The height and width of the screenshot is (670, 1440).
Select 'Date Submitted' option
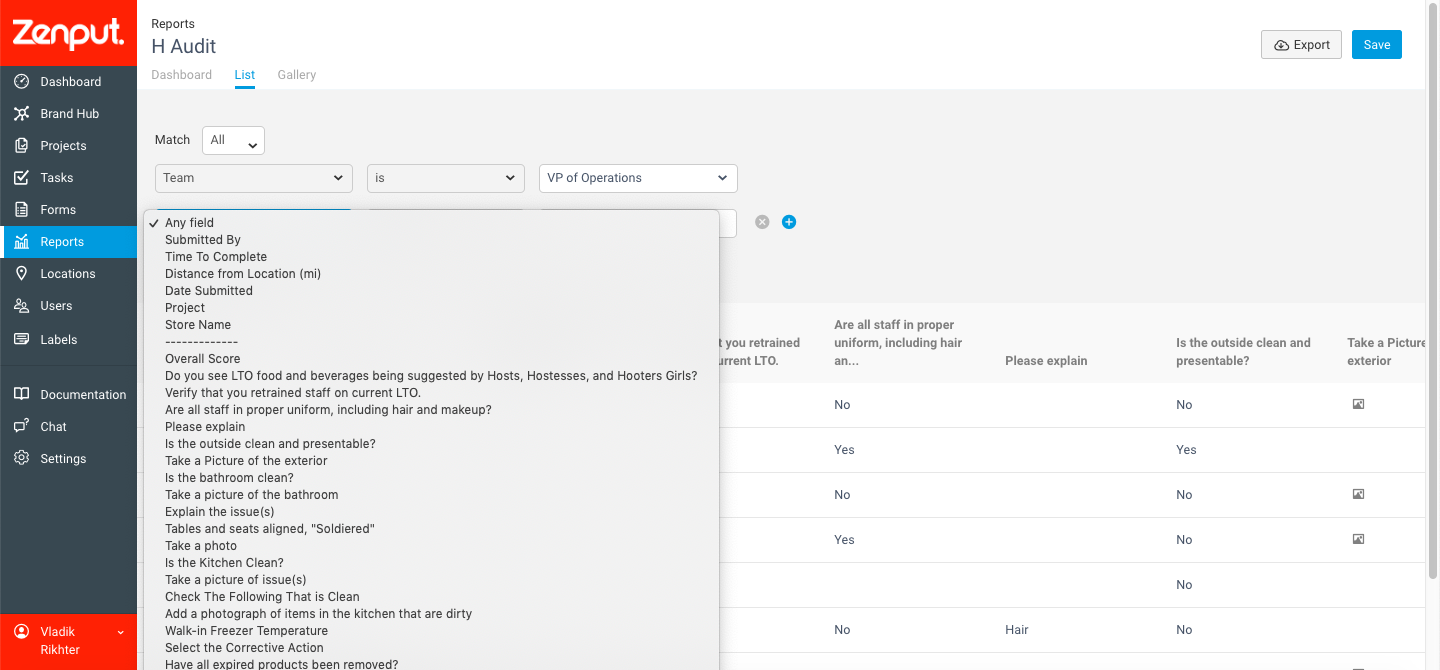pos(431,291)
